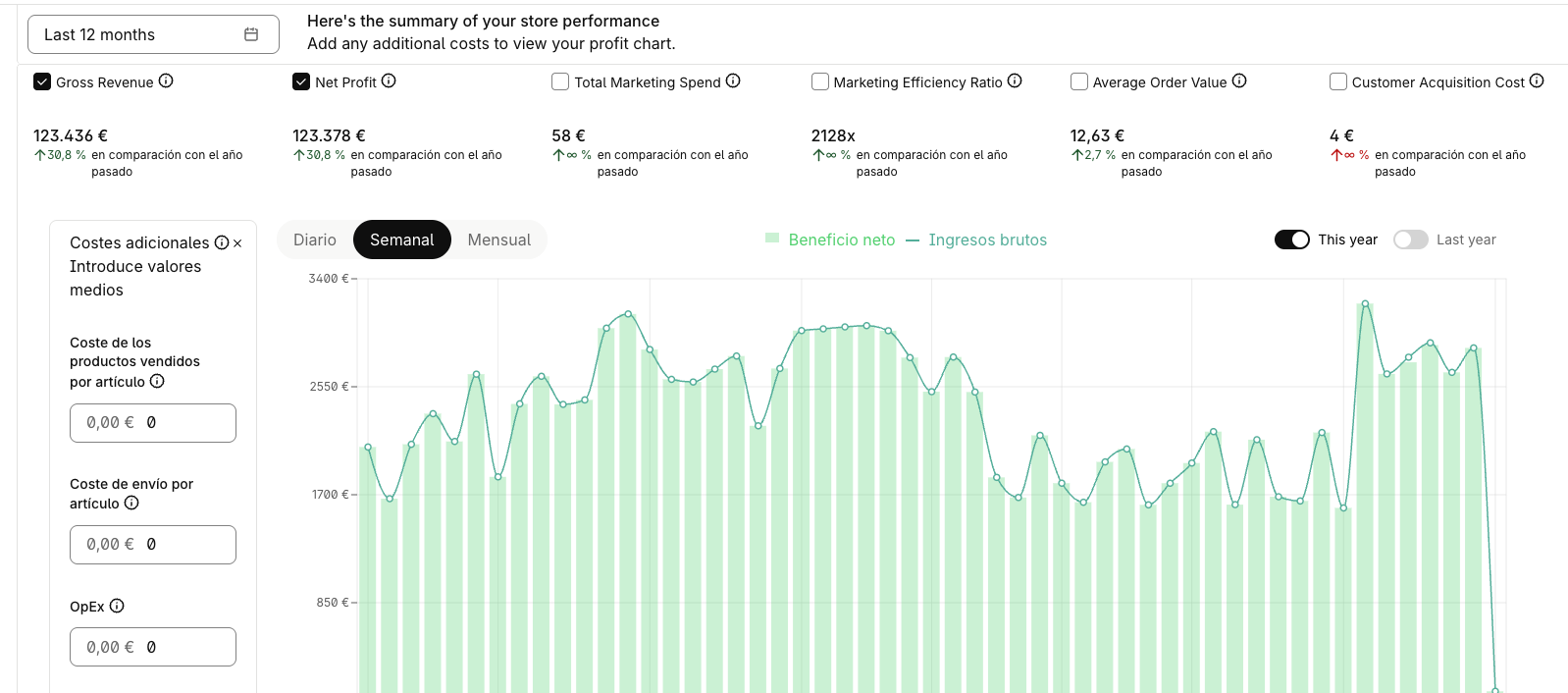Close the Costes adicionales panel
This screenshot has width=1568, height=693.
click(237, 243)
